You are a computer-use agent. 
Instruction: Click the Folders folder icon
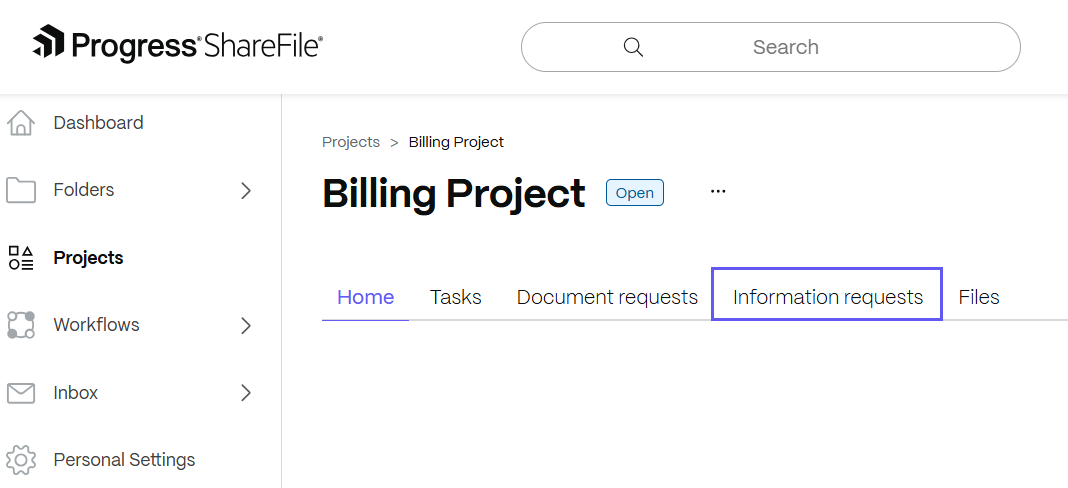click(x=21, y=190)
